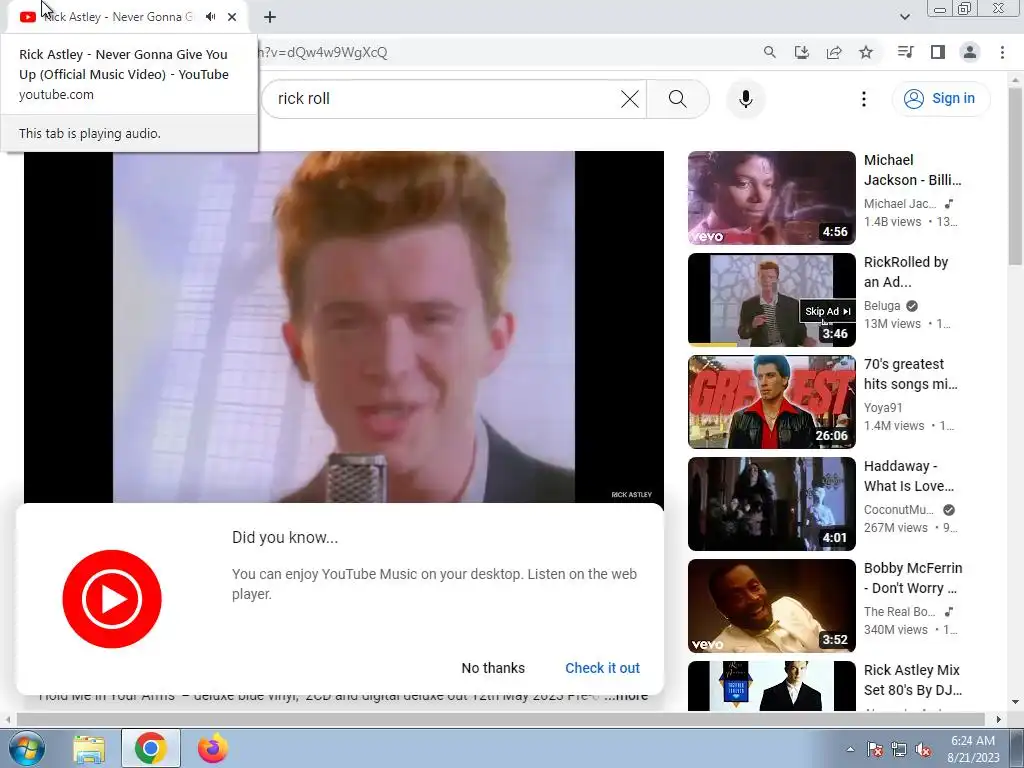Open network icon in system tray
The image size is (1024, 768).
click(x=899, y=749)
